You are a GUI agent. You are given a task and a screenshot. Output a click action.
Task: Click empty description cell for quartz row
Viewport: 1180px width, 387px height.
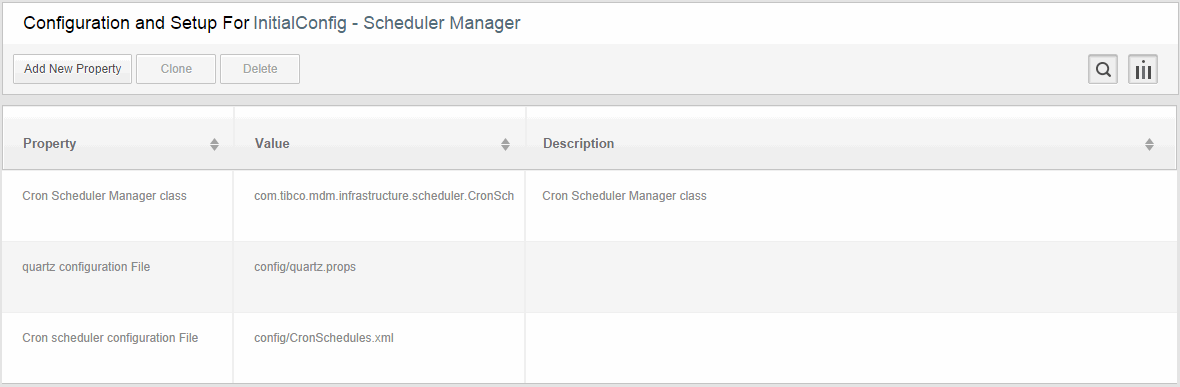coord(850,276)
